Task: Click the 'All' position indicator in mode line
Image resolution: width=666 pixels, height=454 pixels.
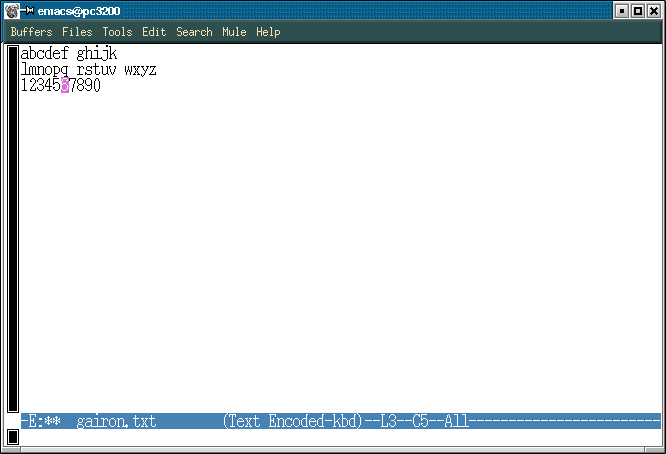Action: click(457, 421)
